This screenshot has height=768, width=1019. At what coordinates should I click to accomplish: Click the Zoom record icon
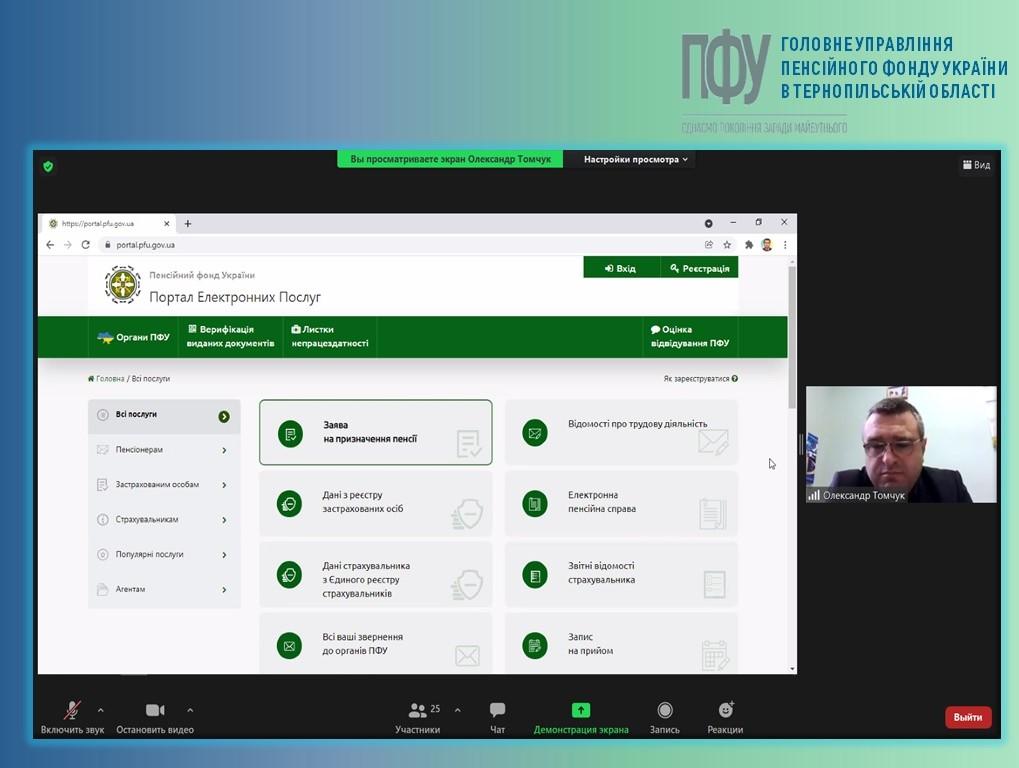[665, 711]
